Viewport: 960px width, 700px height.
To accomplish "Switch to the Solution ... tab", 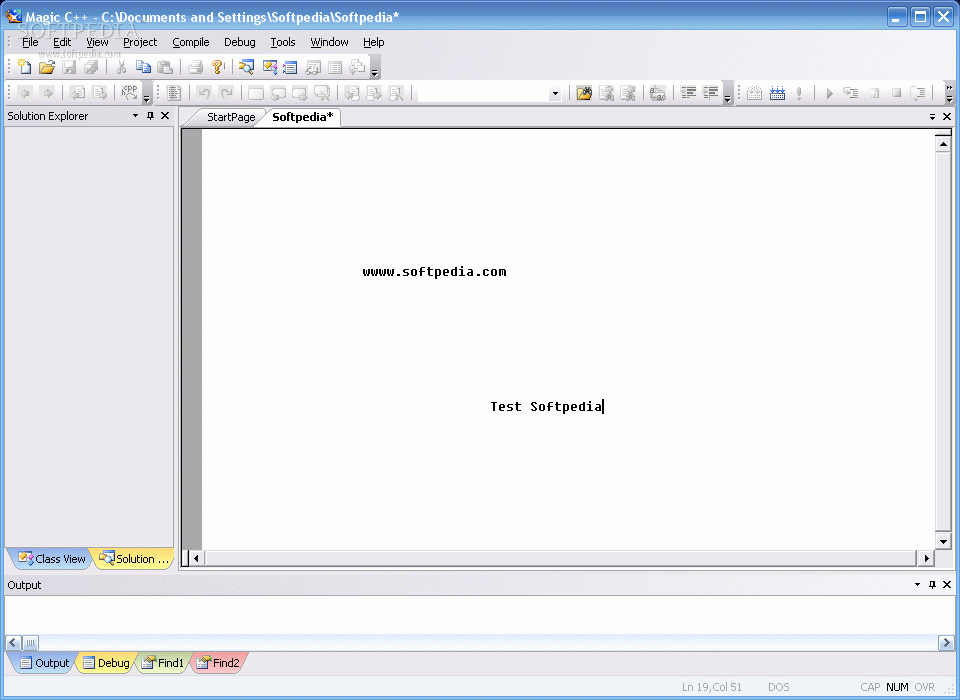I will point(134,559).
